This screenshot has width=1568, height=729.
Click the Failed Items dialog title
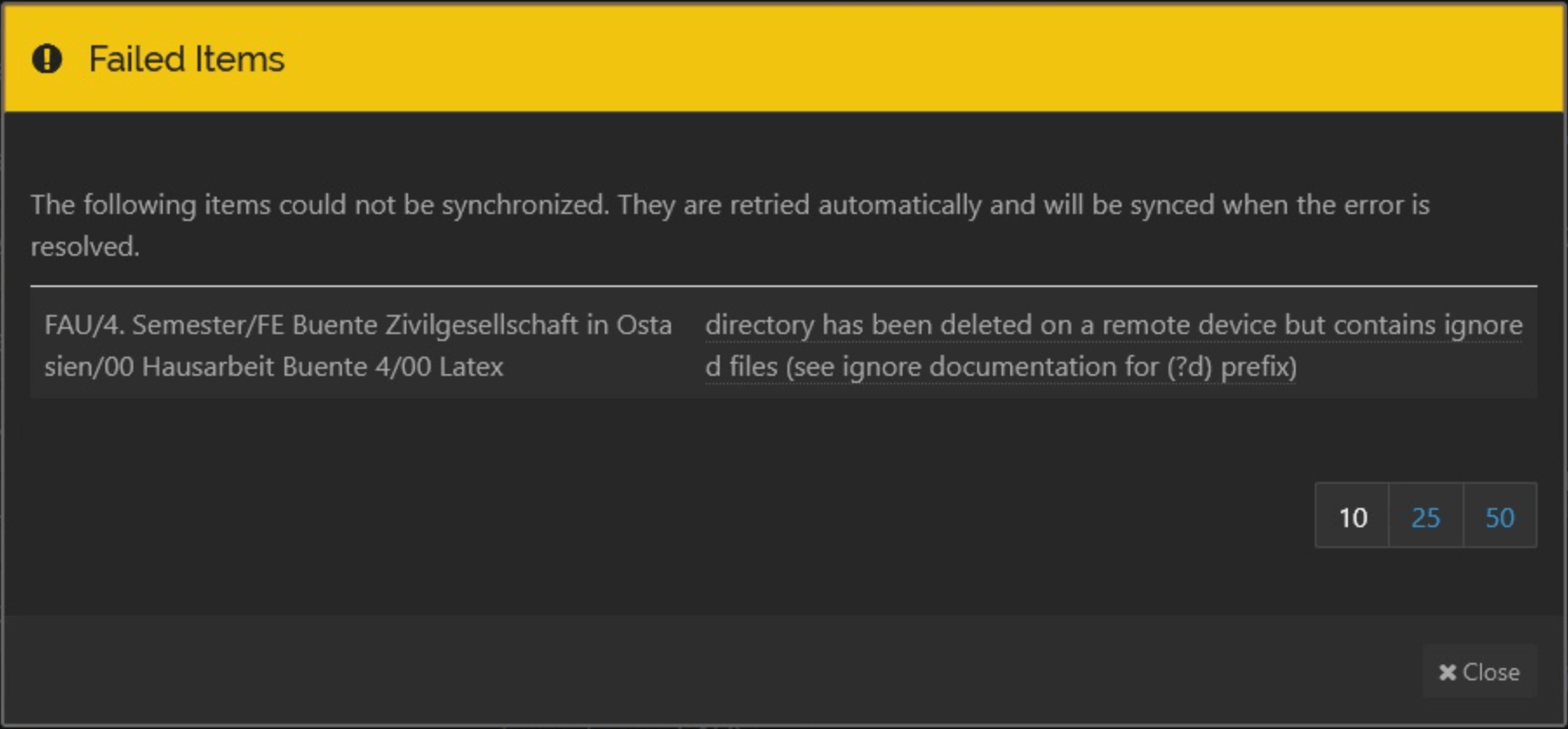pos(186,59)
